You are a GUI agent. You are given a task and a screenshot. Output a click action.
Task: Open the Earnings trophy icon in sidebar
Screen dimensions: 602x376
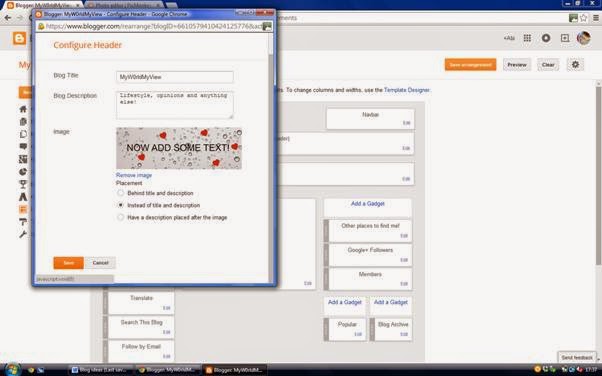pos(23,184)
